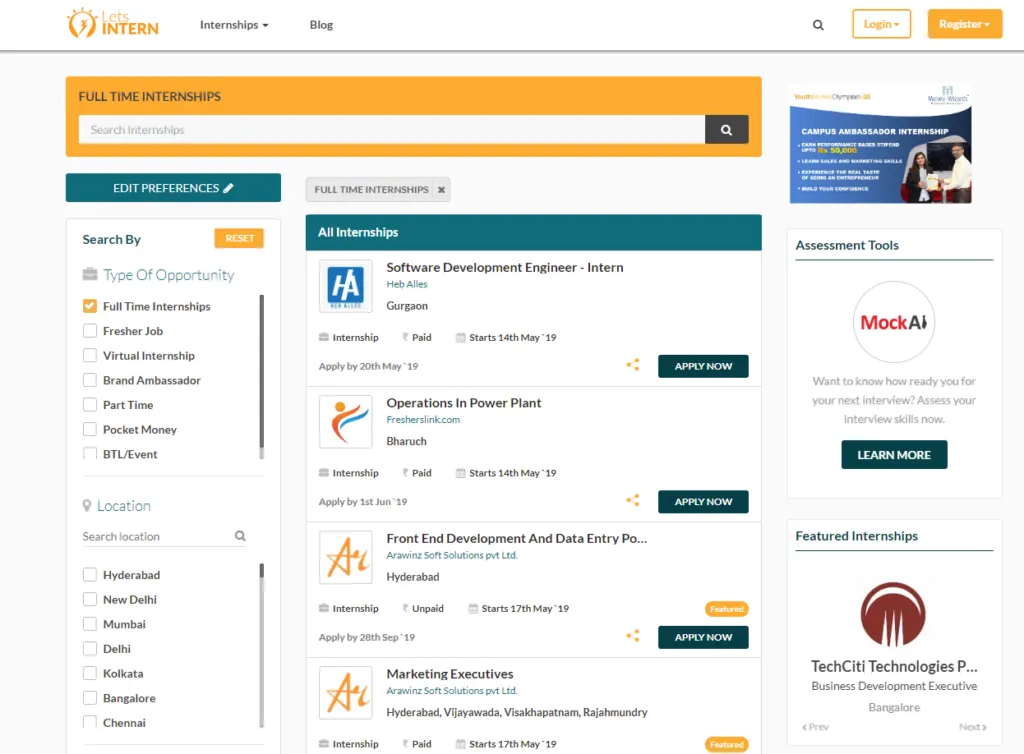
Task: Reset the search filters
Action: tap(239, 238)
